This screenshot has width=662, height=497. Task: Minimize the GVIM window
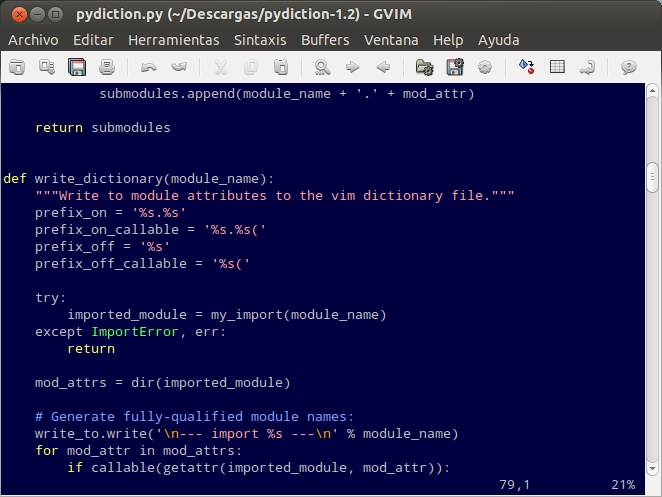37,15
